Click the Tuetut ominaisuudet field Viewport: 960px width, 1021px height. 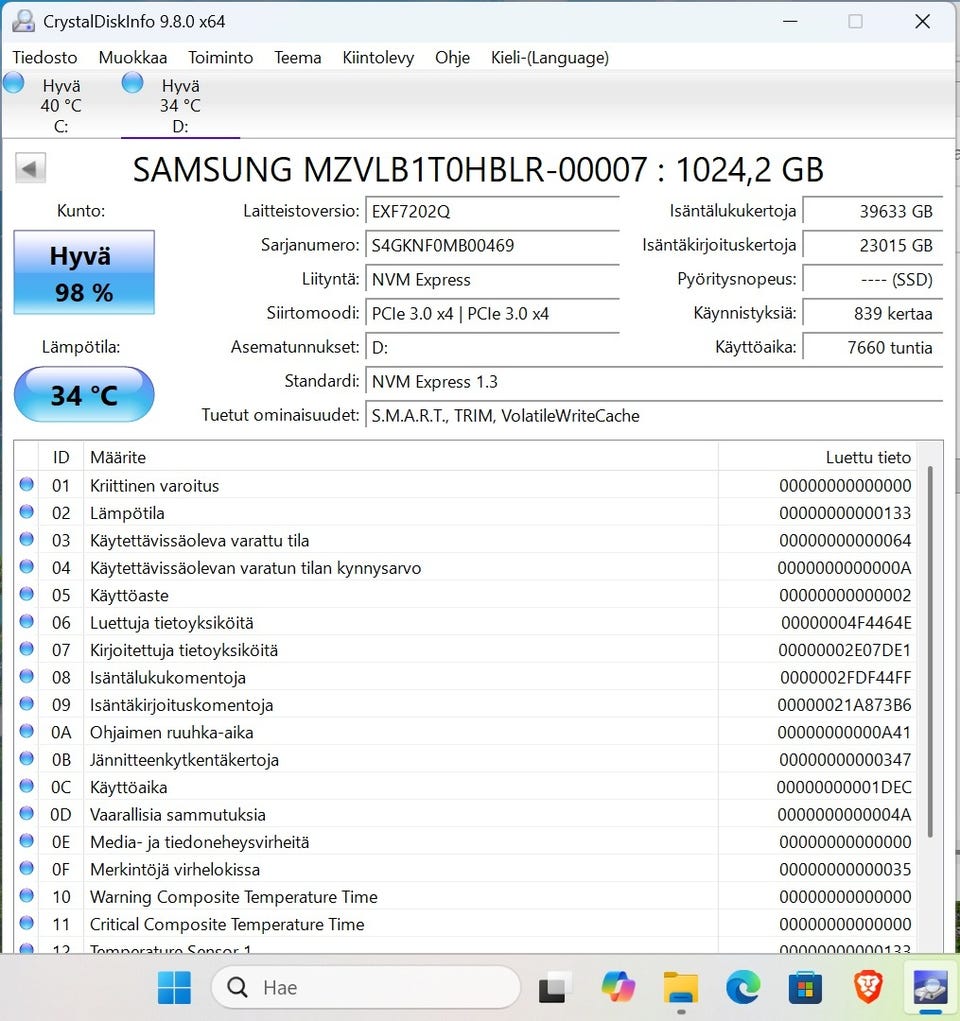click(x=654, y=415)
